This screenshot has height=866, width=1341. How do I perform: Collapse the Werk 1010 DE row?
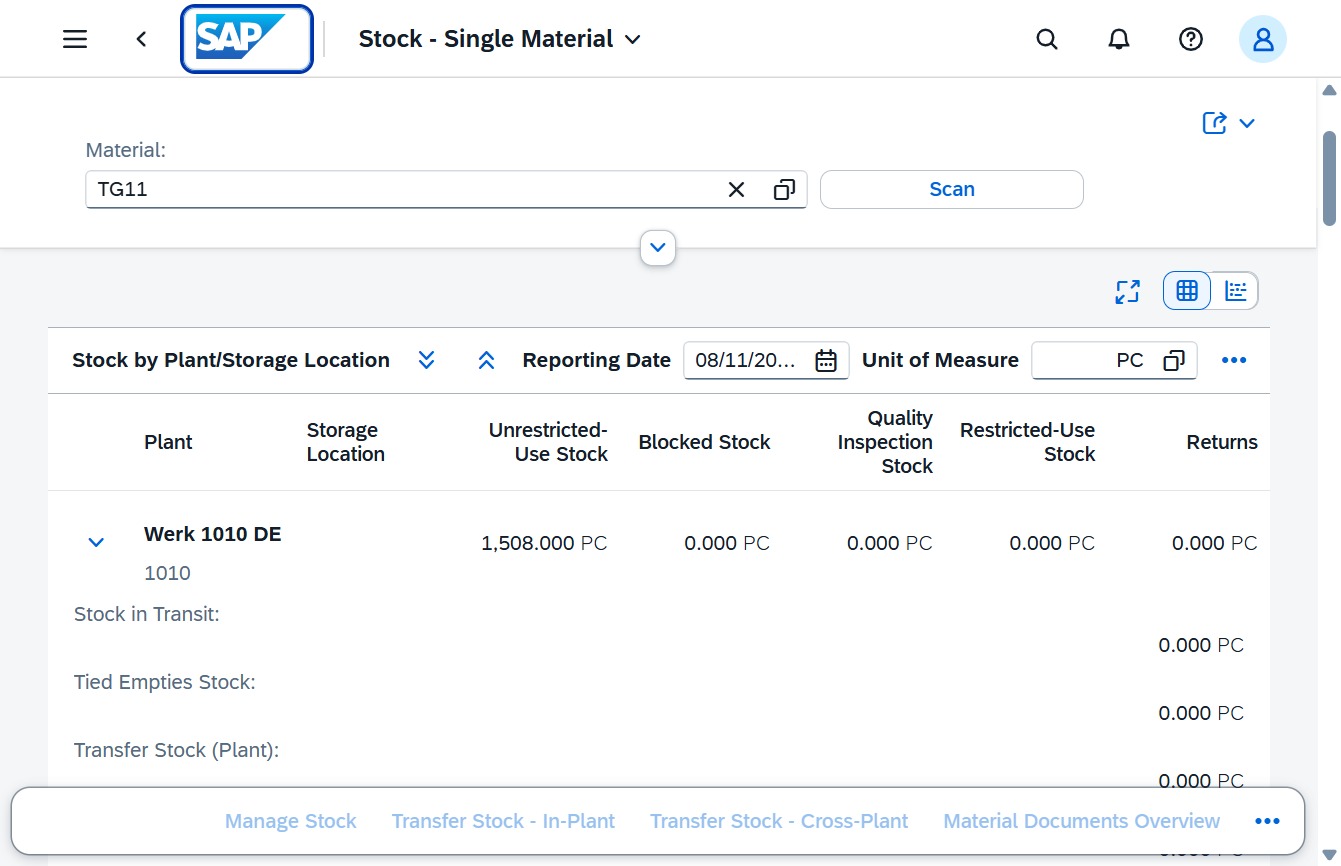pos(96,543)
